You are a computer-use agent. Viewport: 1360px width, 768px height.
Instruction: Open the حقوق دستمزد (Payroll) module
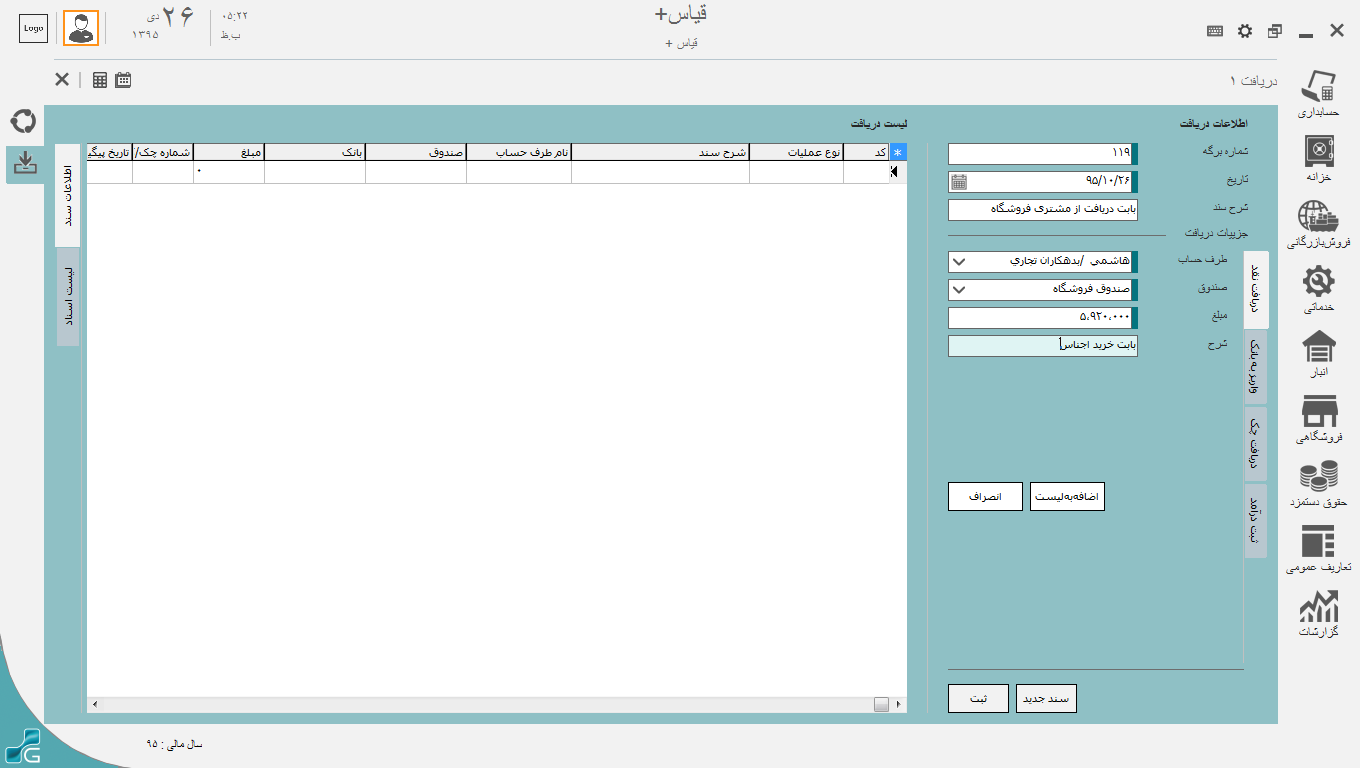(x=1318, y=483)
